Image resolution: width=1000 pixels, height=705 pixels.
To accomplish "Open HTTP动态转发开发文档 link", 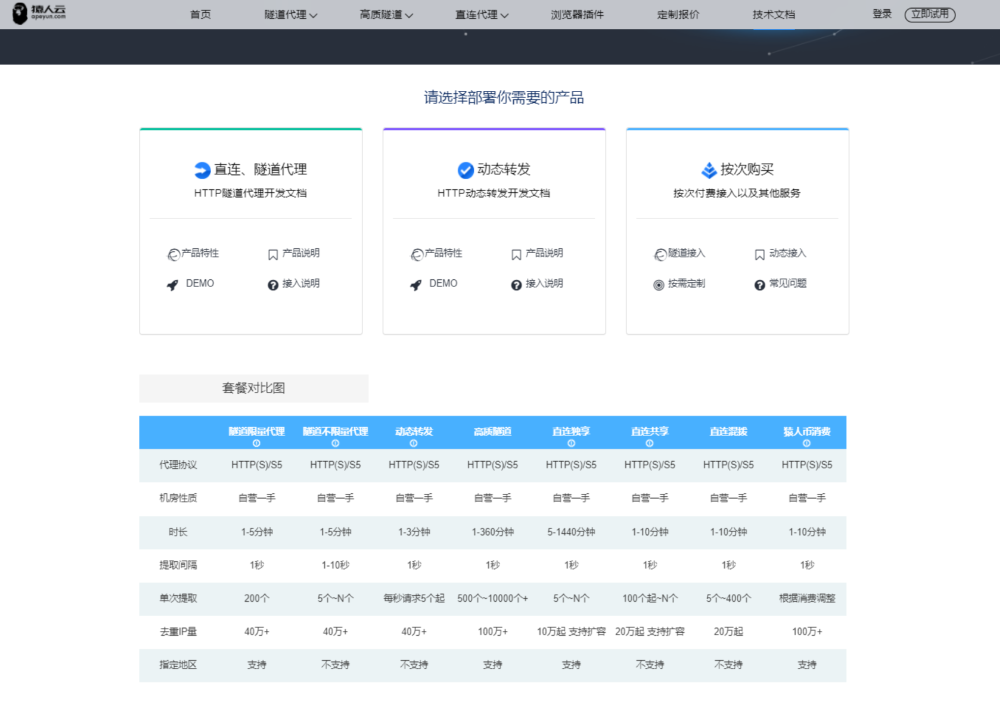I will pos(494,193).
